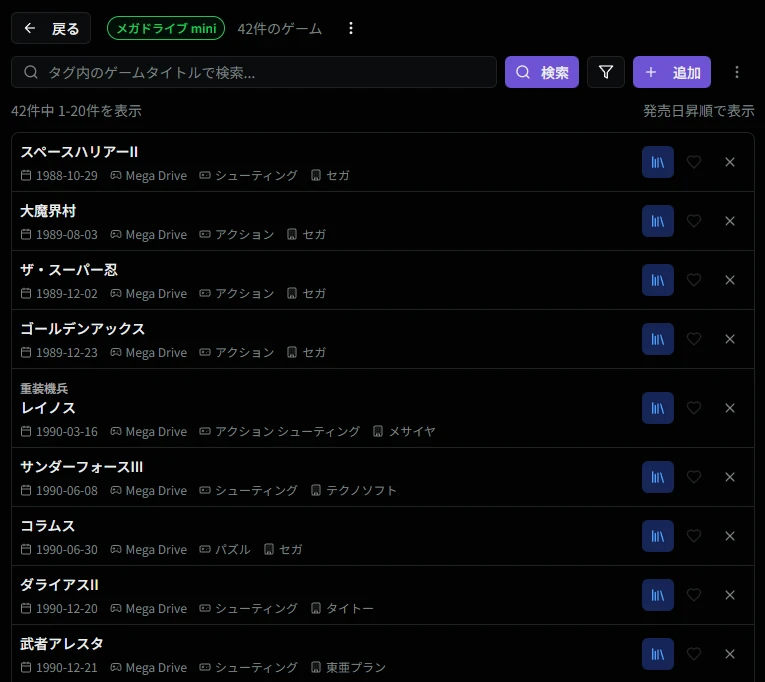The width and height of the screenshot is (765, 682).
Task: Click the テクノソフト publisher label
Action: pos(361,490)
